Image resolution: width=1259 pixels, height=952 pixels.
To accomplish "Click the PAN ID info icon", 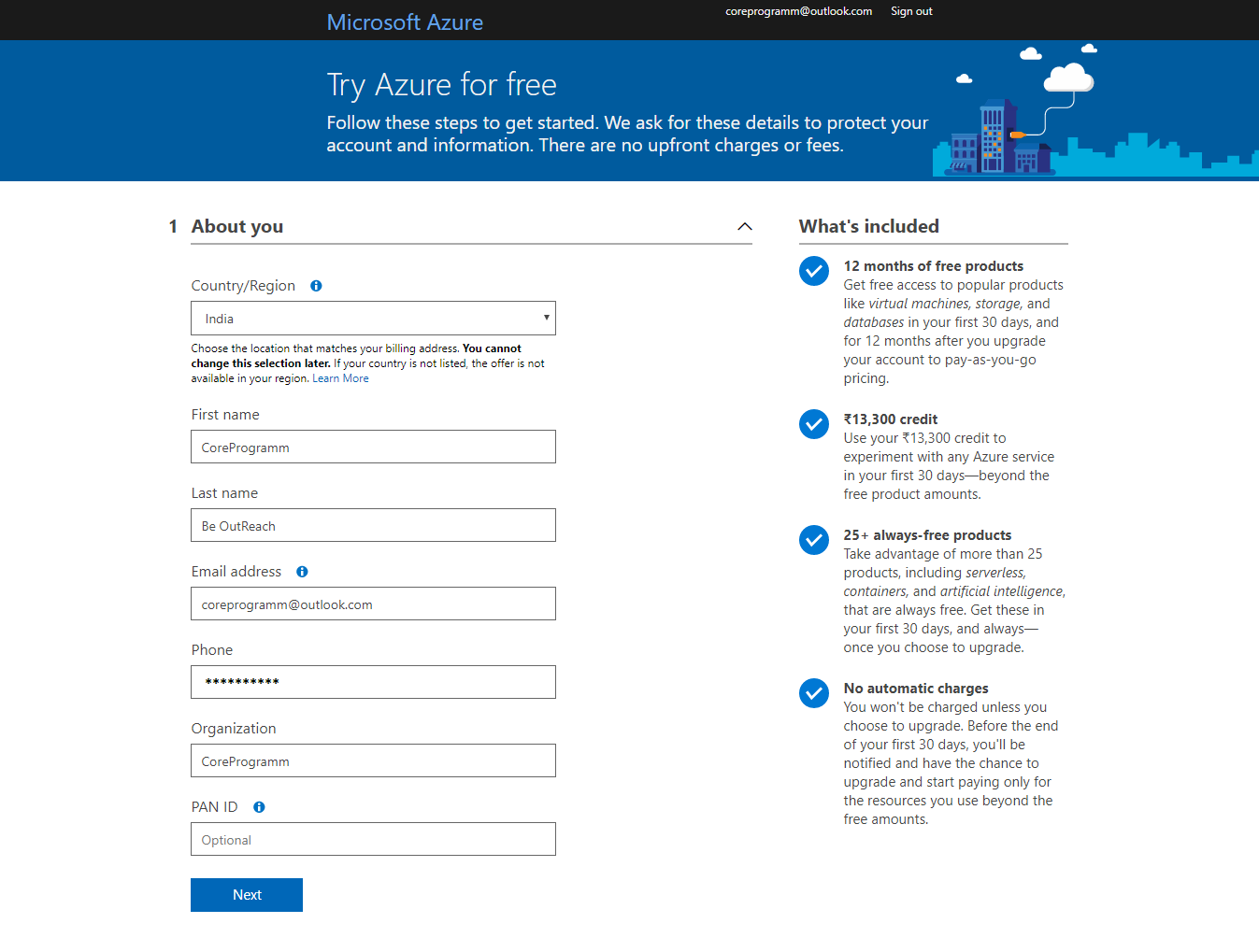I will coord(259,807).
